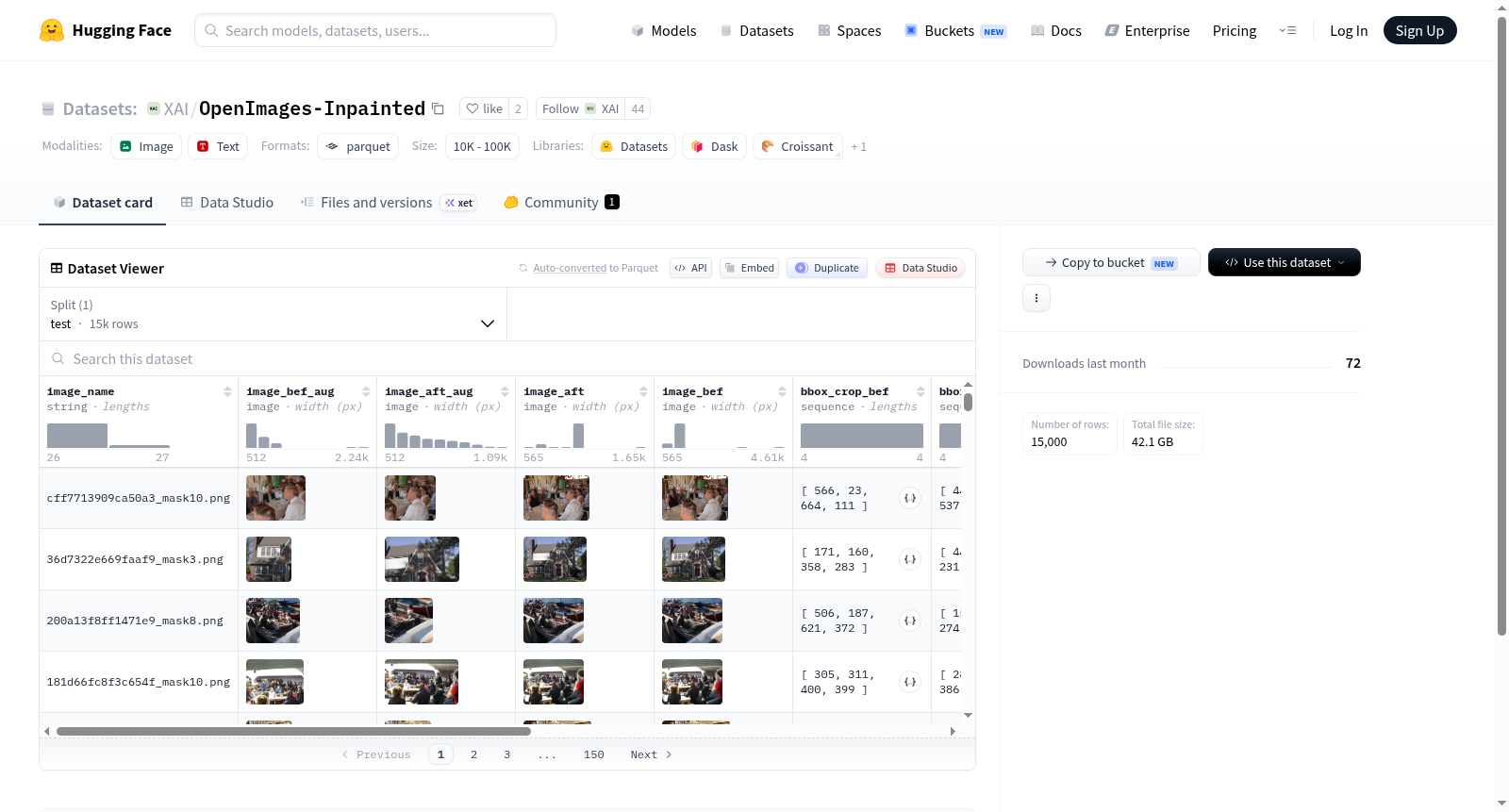Open image_bef_aug thumbnail for cff7713909ca50a3_mask10.png
This screenshot has width=1509, height=812.
click(275, 498)
